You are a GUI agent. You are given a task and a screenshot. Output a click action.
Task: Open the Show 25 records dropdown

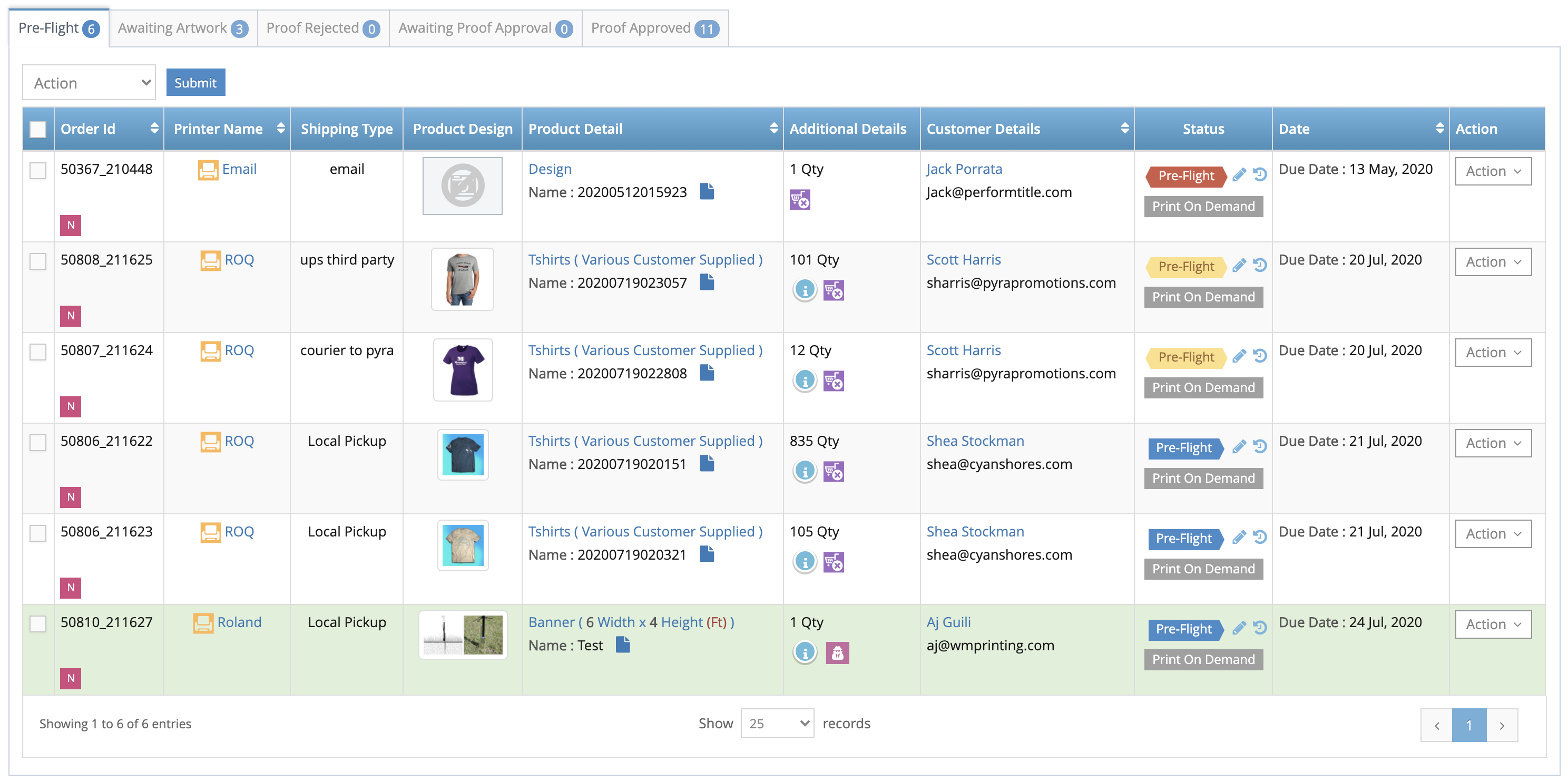click(x=777, y=723)
